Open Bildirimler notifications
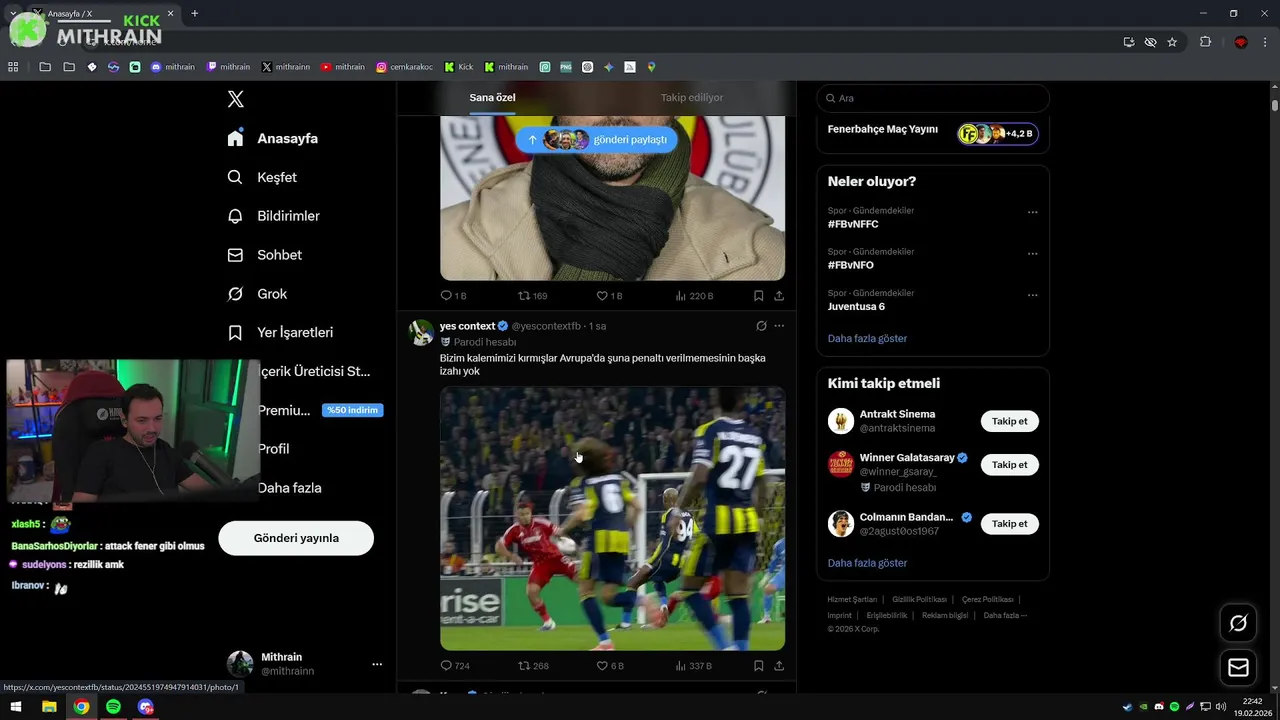This screenshot has height=720, width=1280. pyautogui.click(x=273, y=216)
